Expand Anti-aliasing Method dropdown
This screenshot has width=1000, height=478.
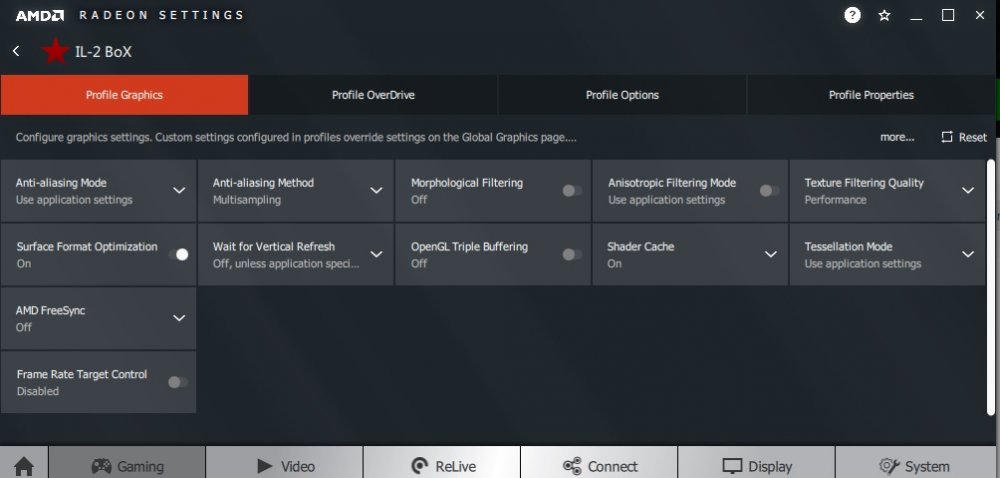[376, 191]
